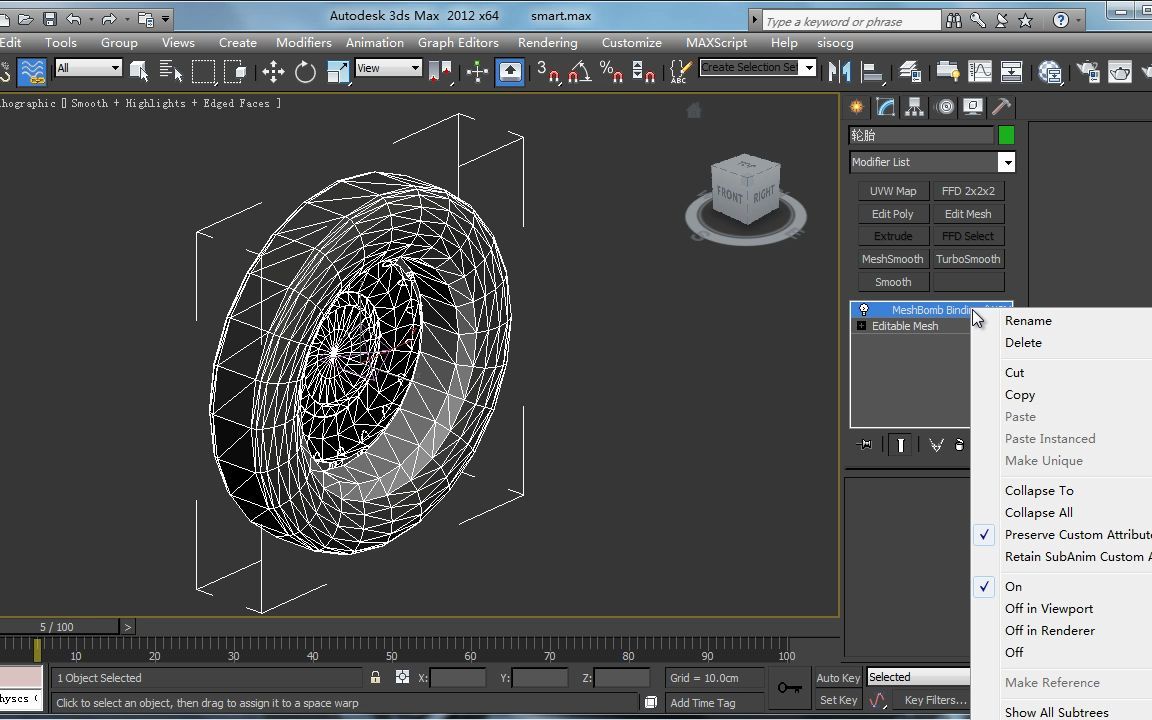Toggle Show End Result in modifier stack

pos(901,445)
